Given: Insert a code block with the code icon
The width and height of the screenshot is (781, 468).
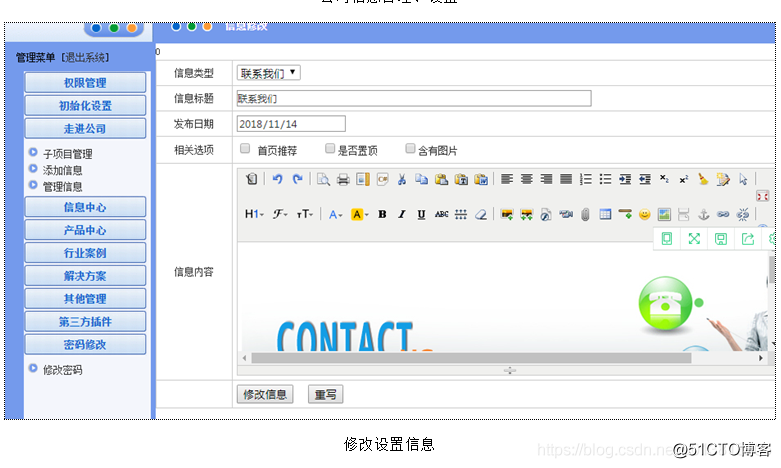Looking at the screenshot, I should pos(383,179).
